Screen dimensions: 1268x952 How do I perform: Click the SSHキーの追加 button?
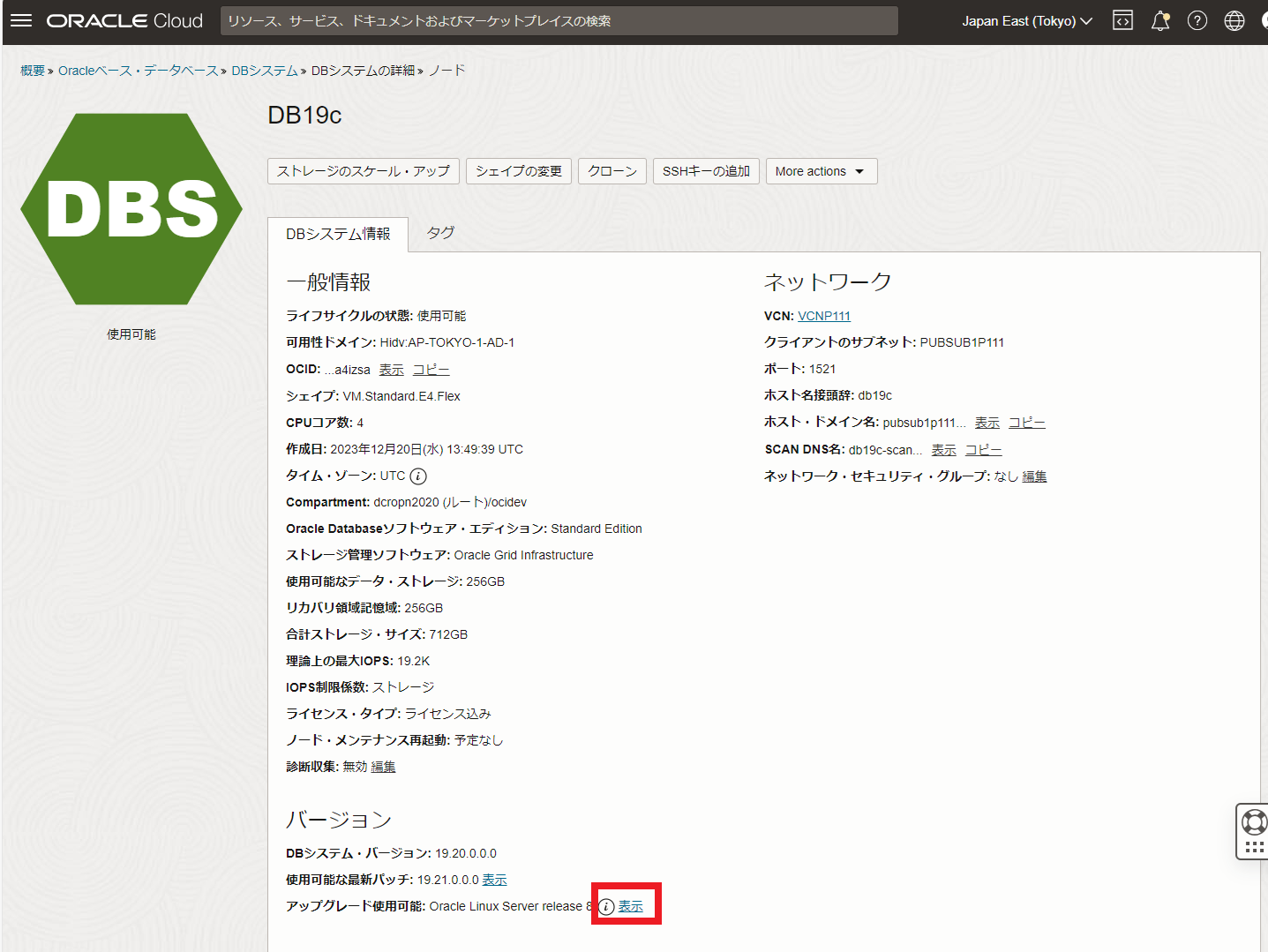pos(705,171)
